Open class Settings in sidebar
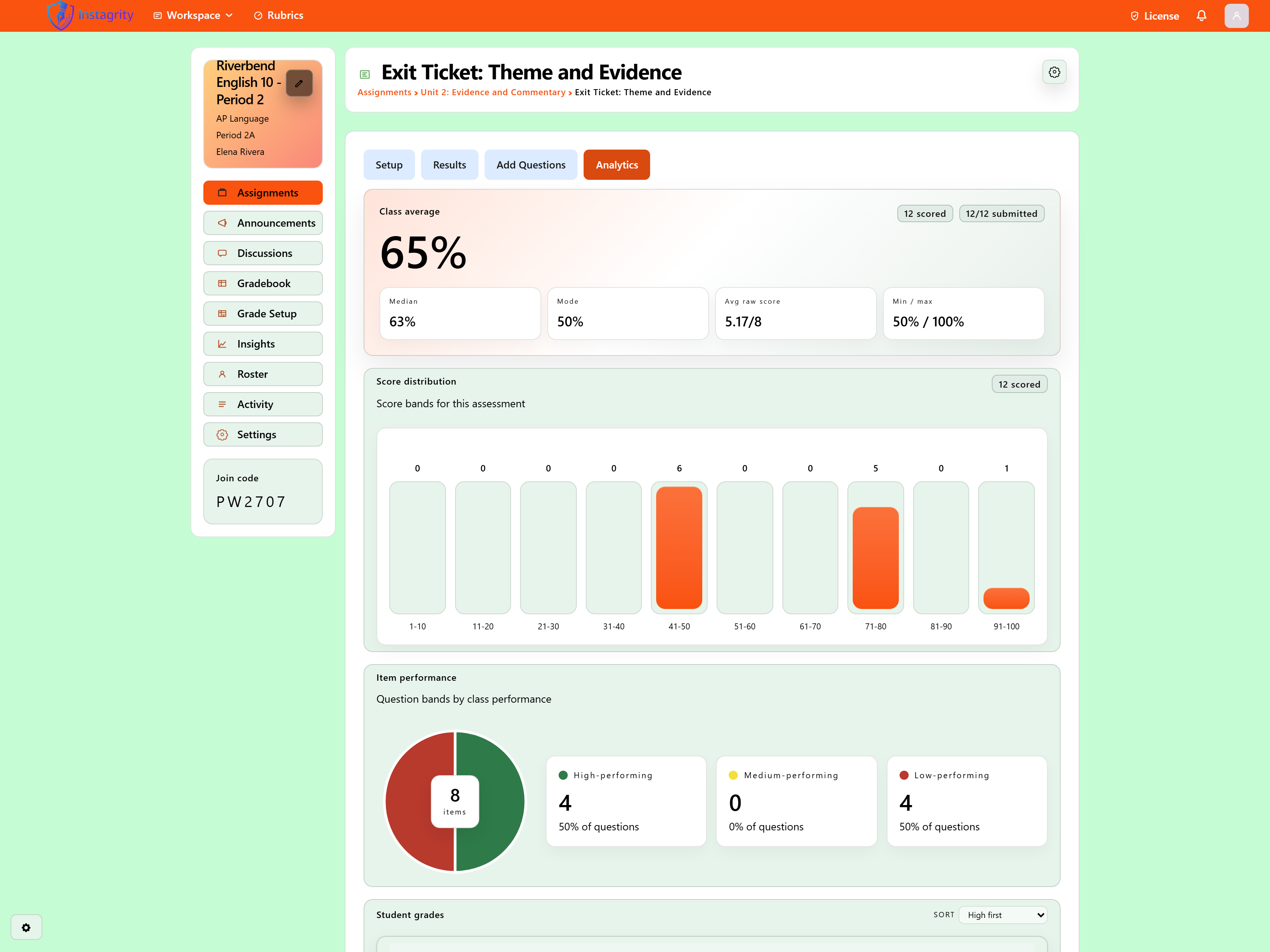This screenshot has width=1270, height=952. pos(263,434)
